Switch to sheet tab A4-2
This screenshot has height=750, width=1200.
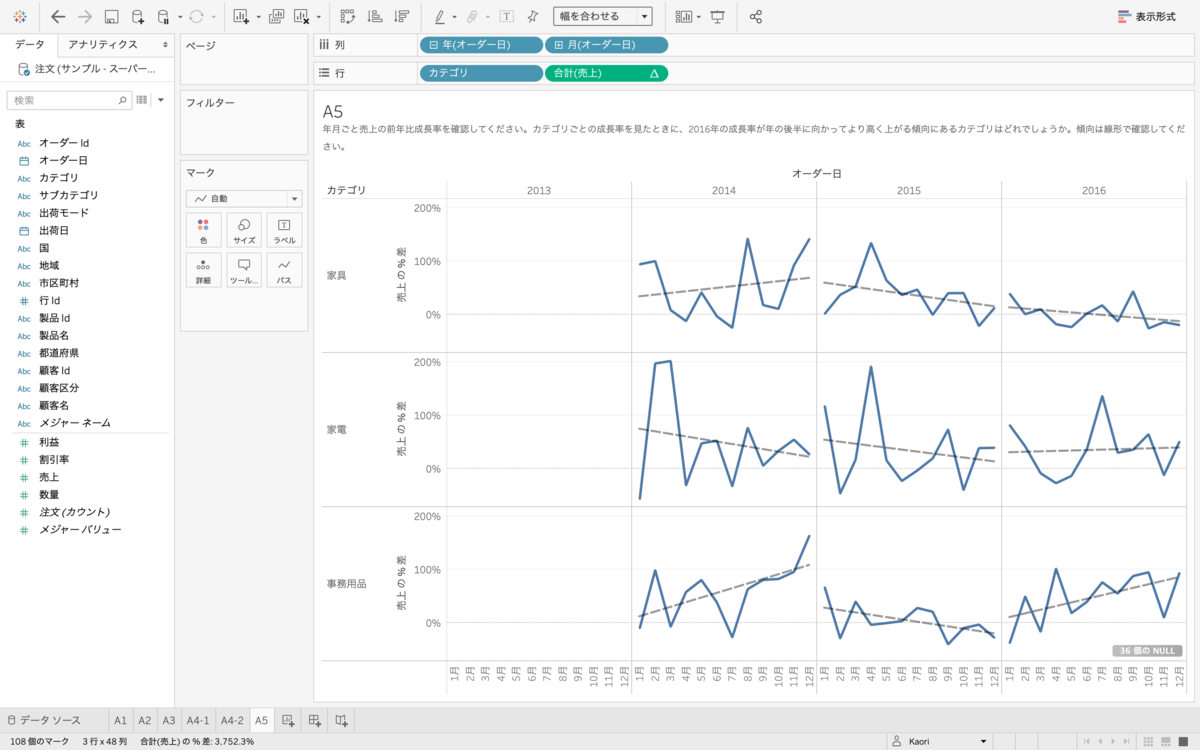pyautogui.click(x=232, y=720)
